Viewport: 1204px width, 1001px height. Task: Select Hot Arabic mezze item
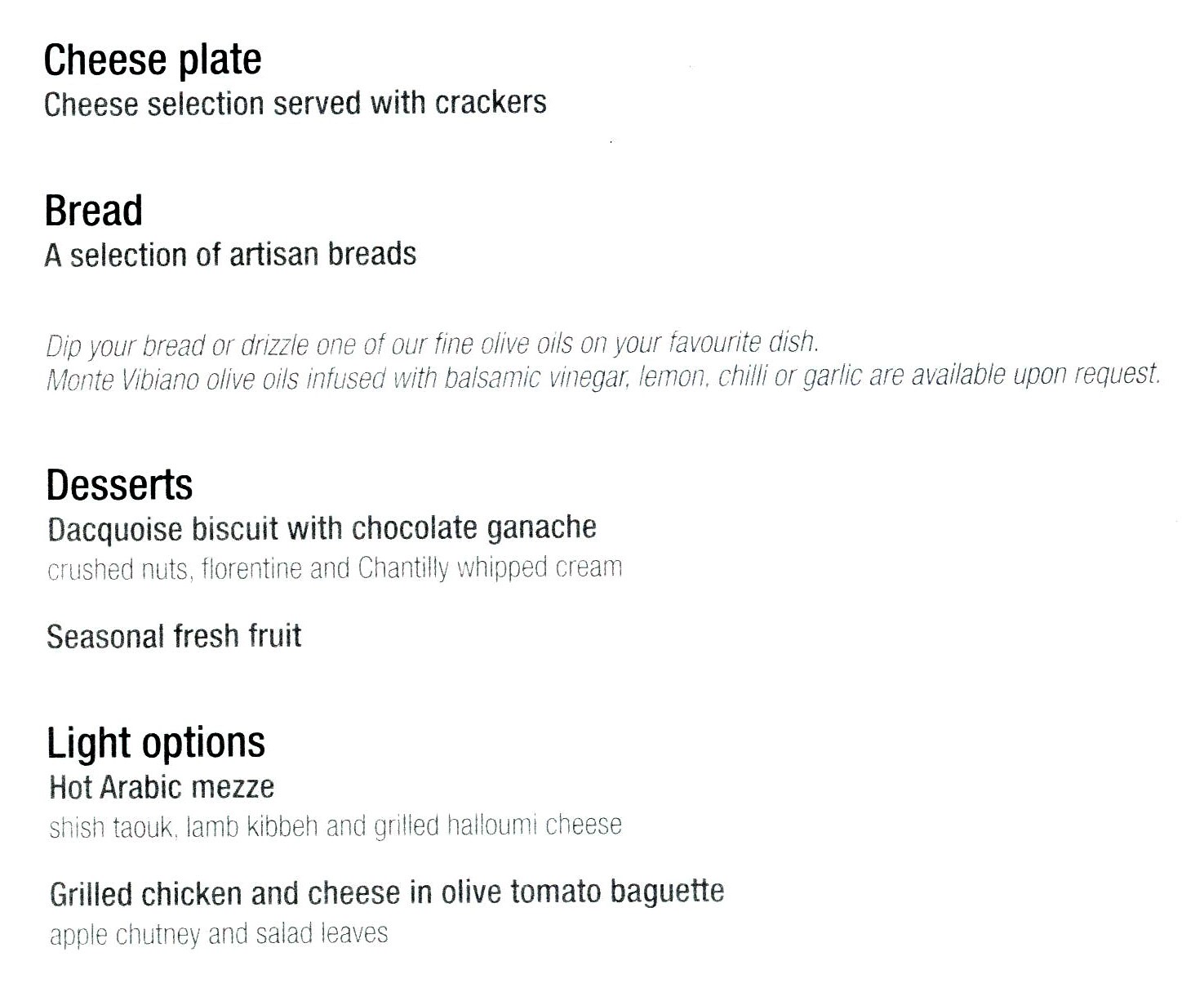(162, 787)
